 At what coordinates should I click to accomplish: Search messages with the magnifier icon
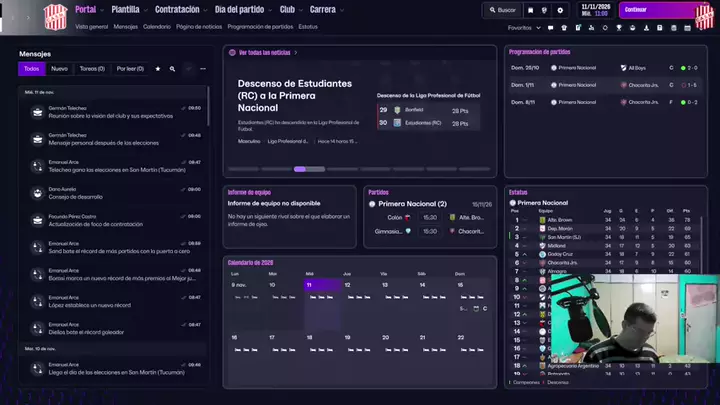click(x=172, y=69)
